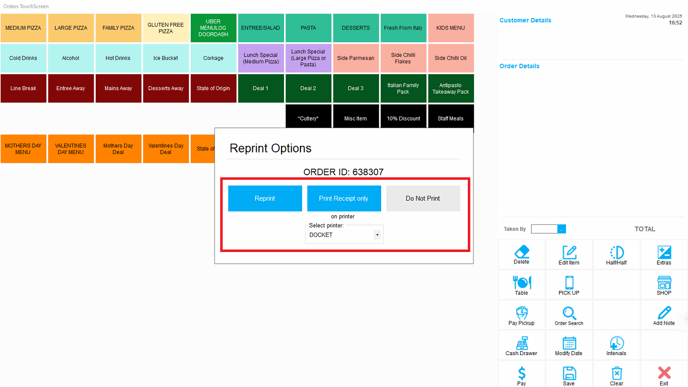Image resolution: width=688 pixels, height=387 pixels.
Task: Open the Cash Drawer
Action: tap(521, 345)
